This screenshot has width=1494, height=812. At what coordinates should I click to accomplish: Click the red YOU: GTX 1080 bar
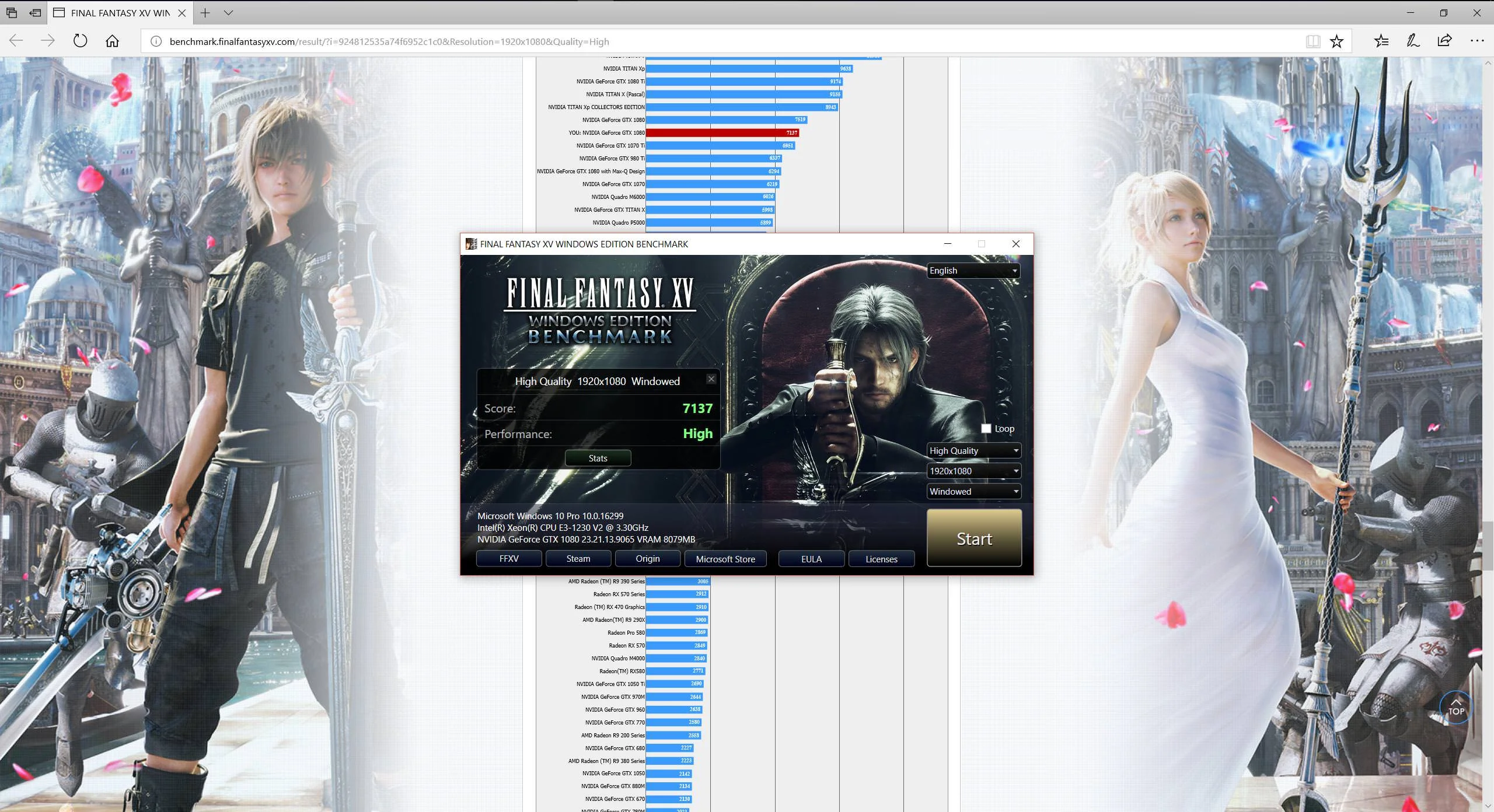coord(722,133)
